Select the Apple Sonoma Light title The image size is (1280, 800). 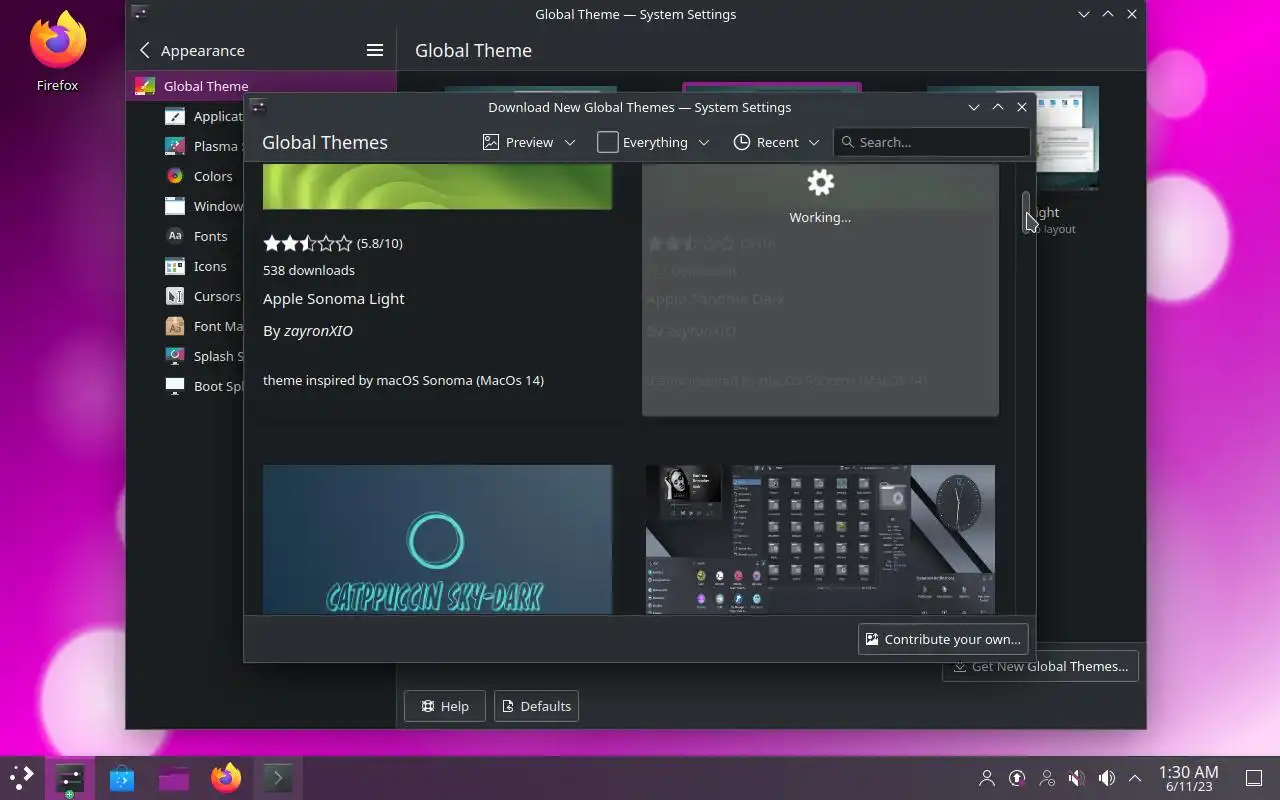point(334,298)
